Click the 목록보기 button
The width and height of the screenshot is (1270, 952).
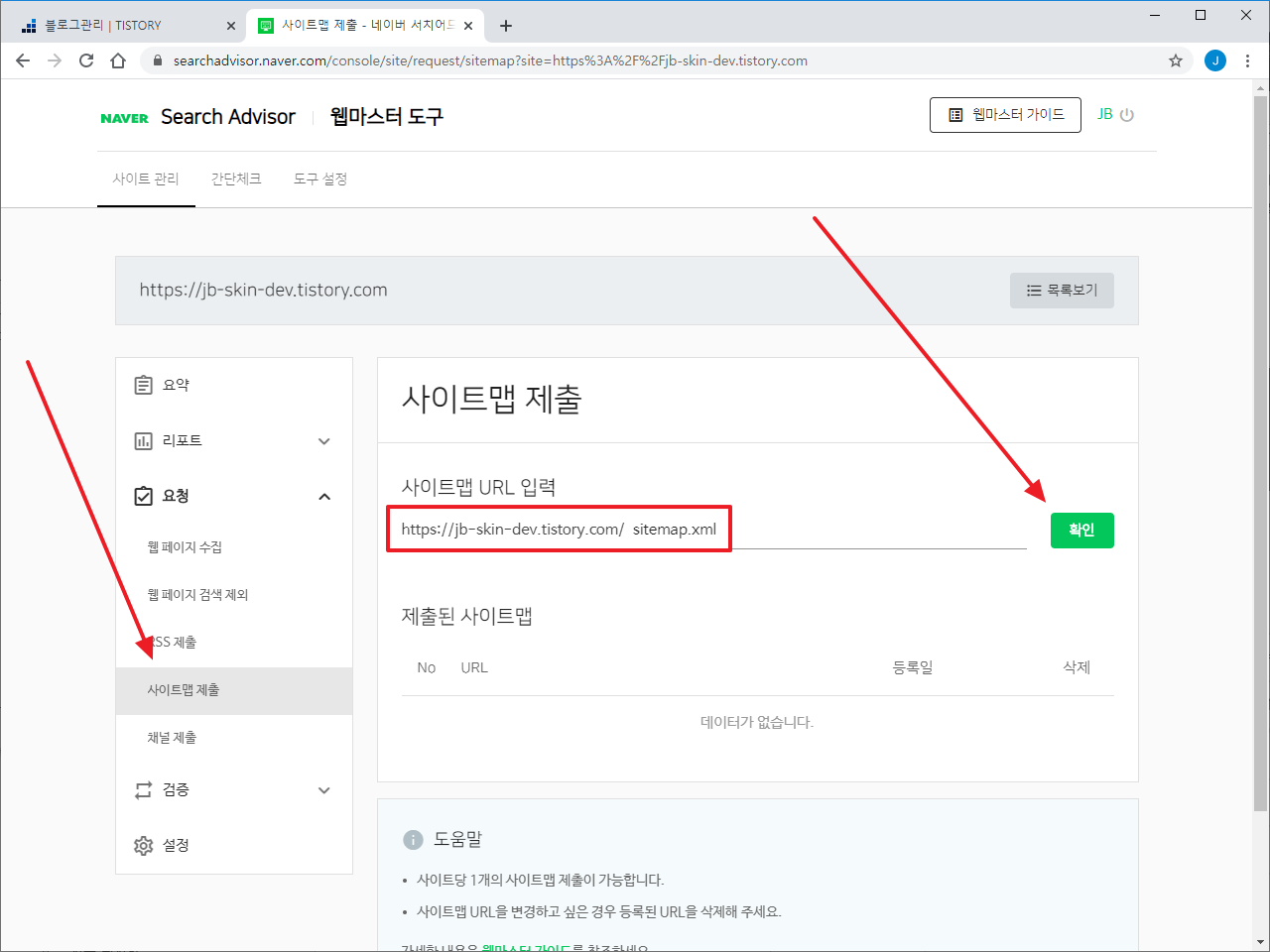[1062, 291]
